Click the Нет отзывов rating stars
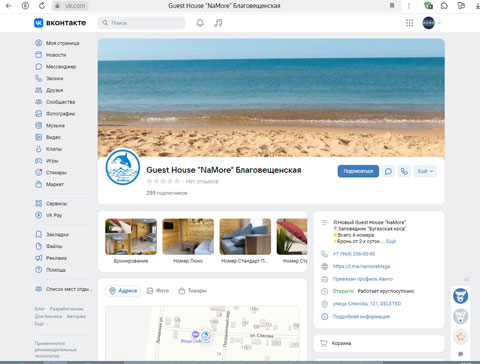Image resolution: width=480 pixels, height=364 pixels. tap(163, 181)
